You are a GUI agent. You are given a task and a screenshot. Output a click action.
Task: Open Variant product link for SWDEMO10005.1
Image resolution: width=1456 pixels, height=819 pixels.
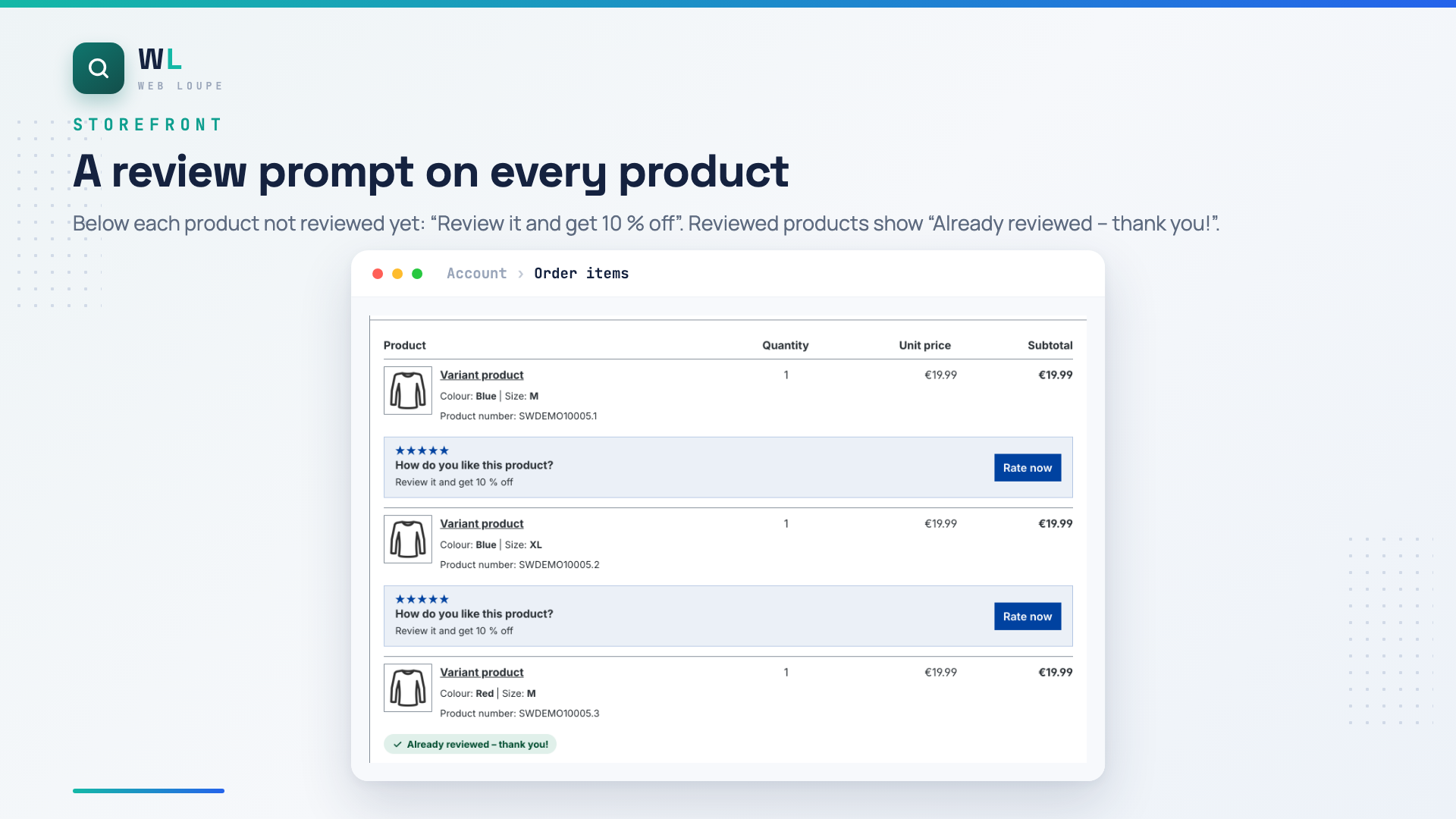[482, 375]
